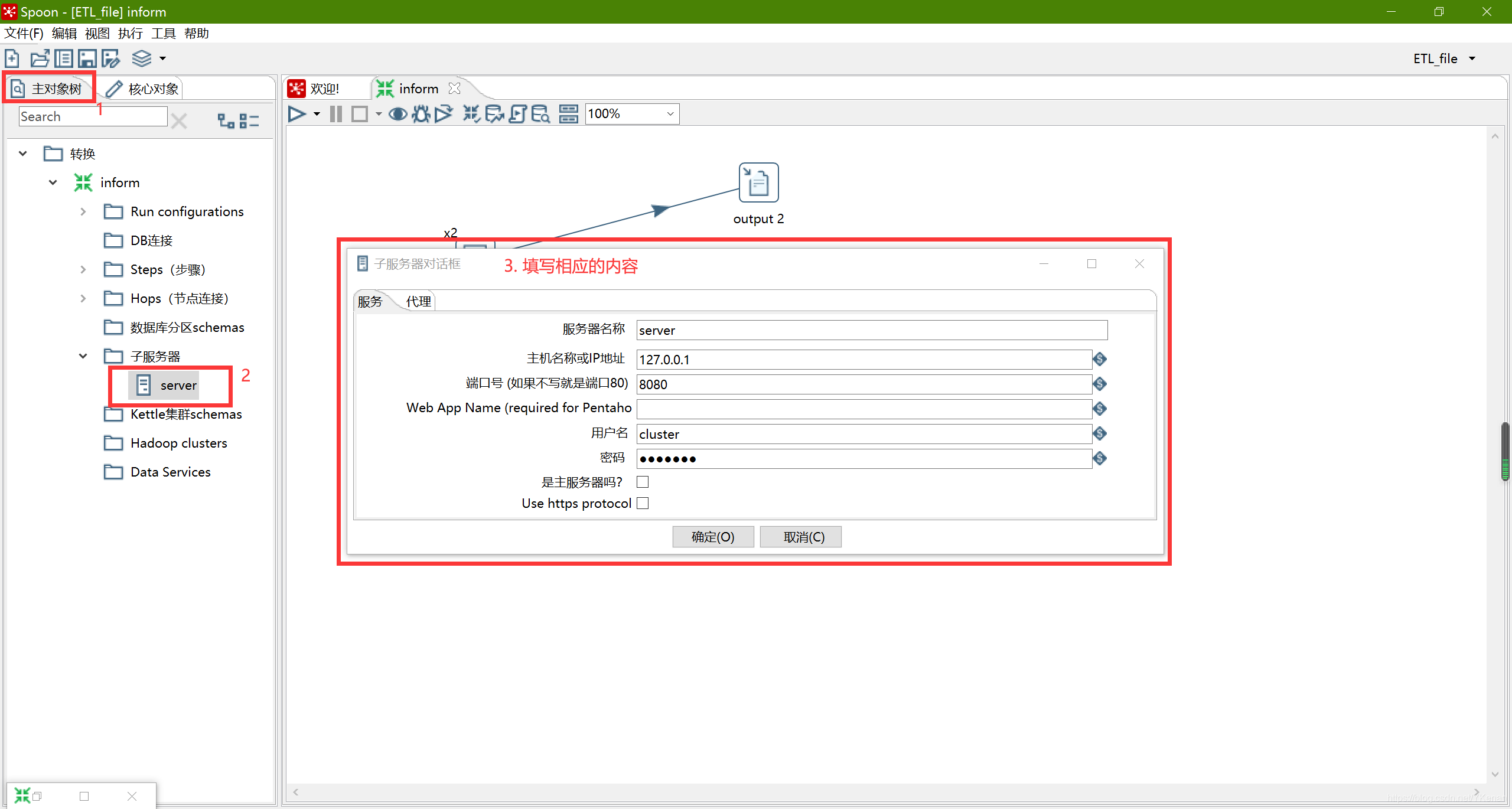Open the stop options dropdown arrow
The image size is (1512, 809).
coord(379,114)
